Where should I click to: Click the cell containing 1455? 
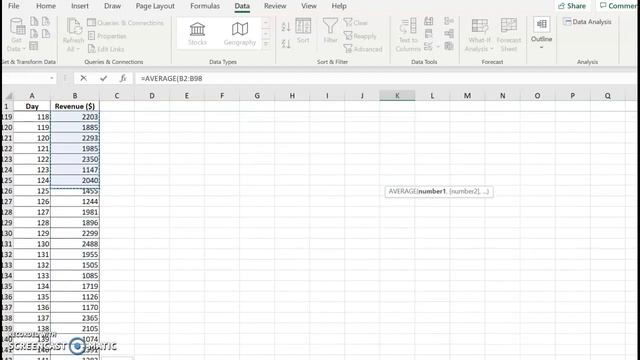[x=75, y=191]
